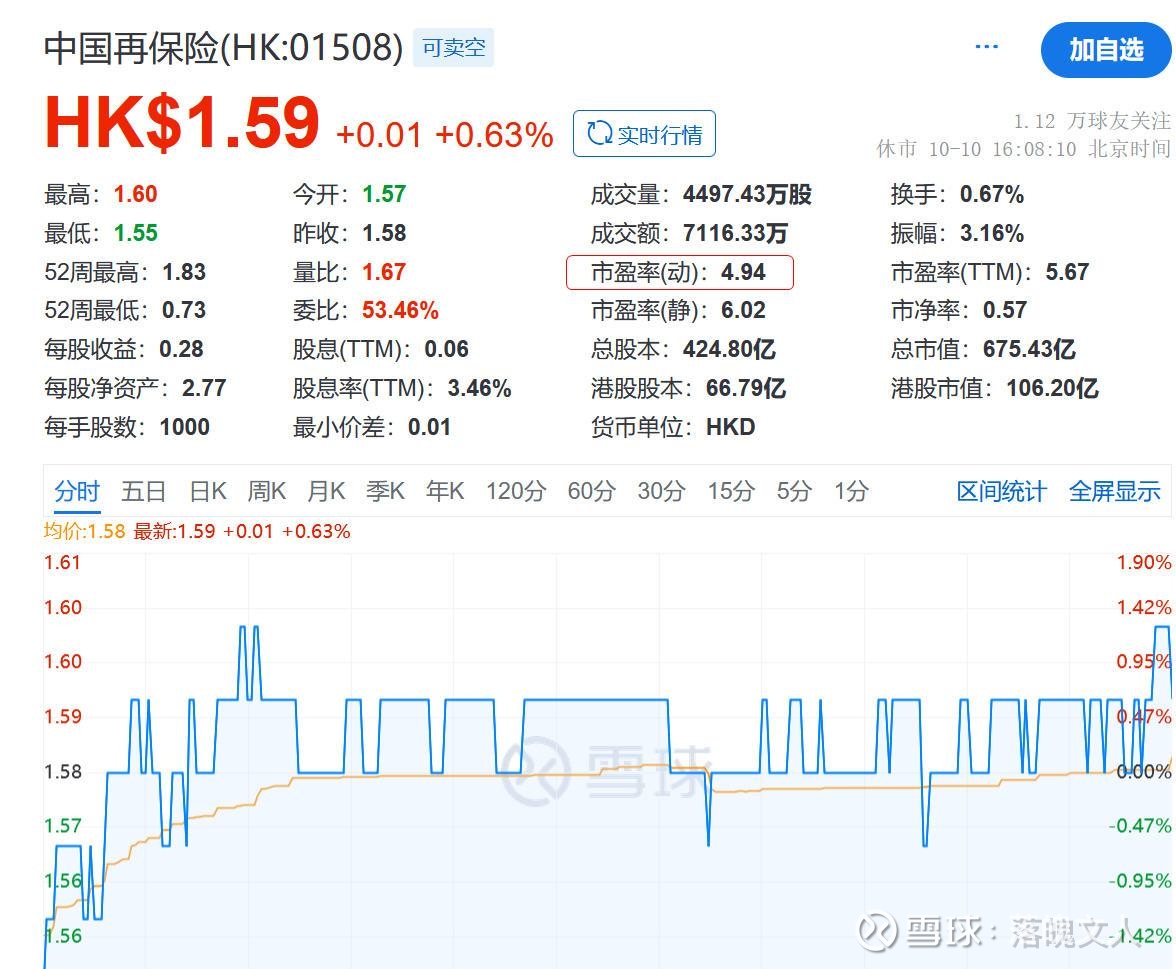
Task: Click the 港股市值 value 106.20亿
Action: point(1053,388)
